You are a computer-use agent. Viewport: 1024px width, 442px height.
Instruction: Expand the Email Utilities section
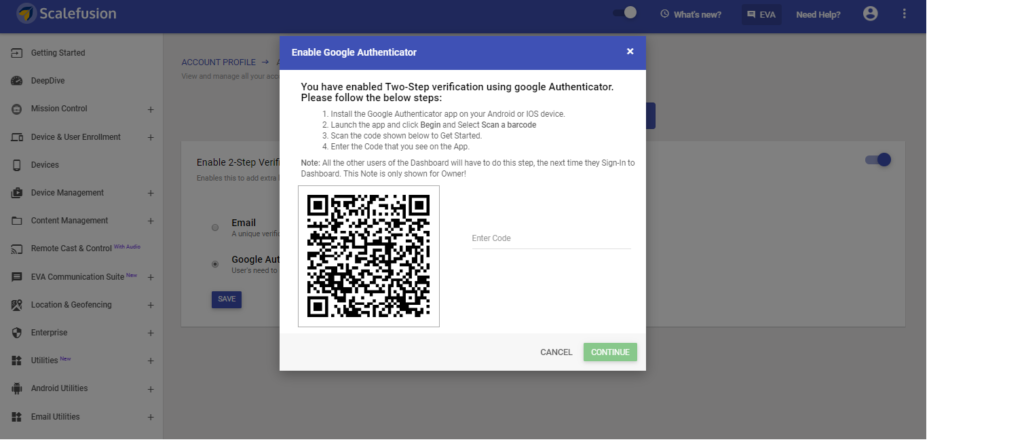151,417
